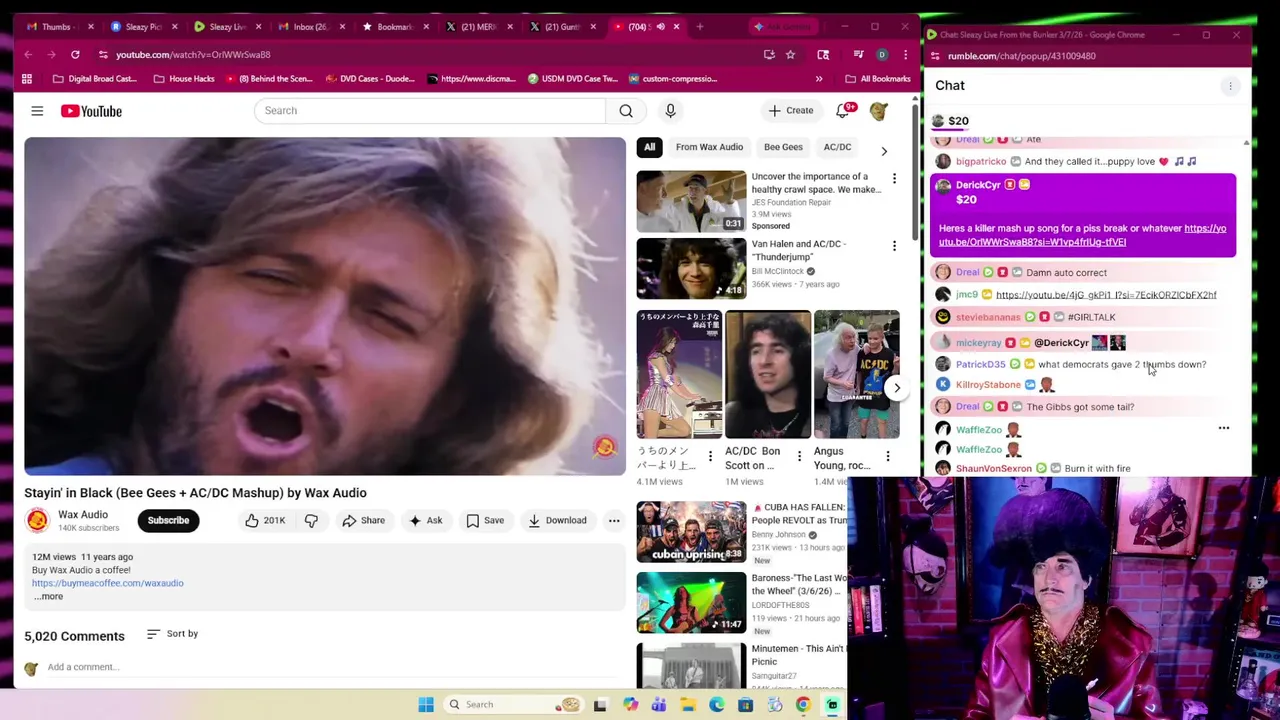The width and height of the screenshot is (1280, 720).
Task: Activate voice search microphone icon
Action: pyautogui.click(x=670, y=111)
